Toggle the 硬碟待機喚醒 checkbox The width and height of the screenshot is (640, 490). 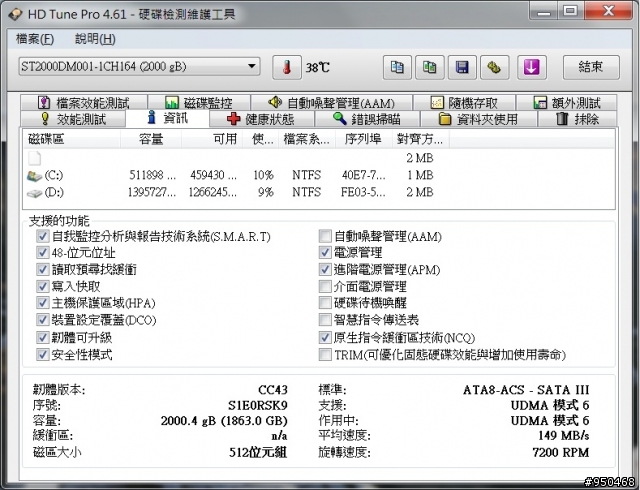[325, 303]
